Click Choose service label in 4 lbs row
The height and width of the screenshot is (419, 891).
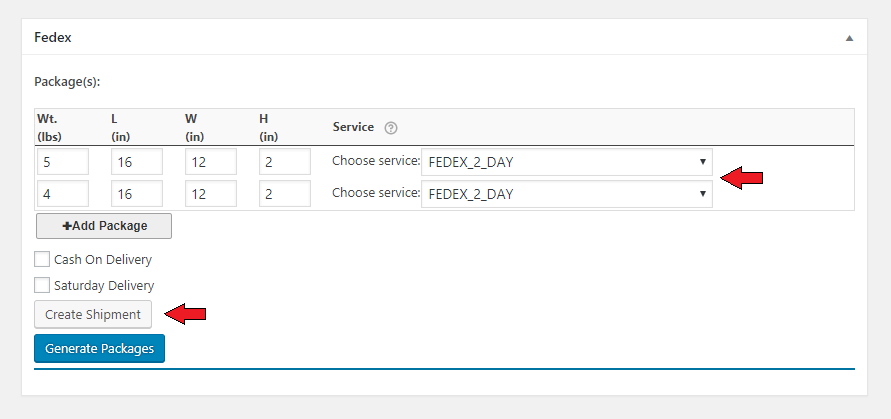point(376,193)
